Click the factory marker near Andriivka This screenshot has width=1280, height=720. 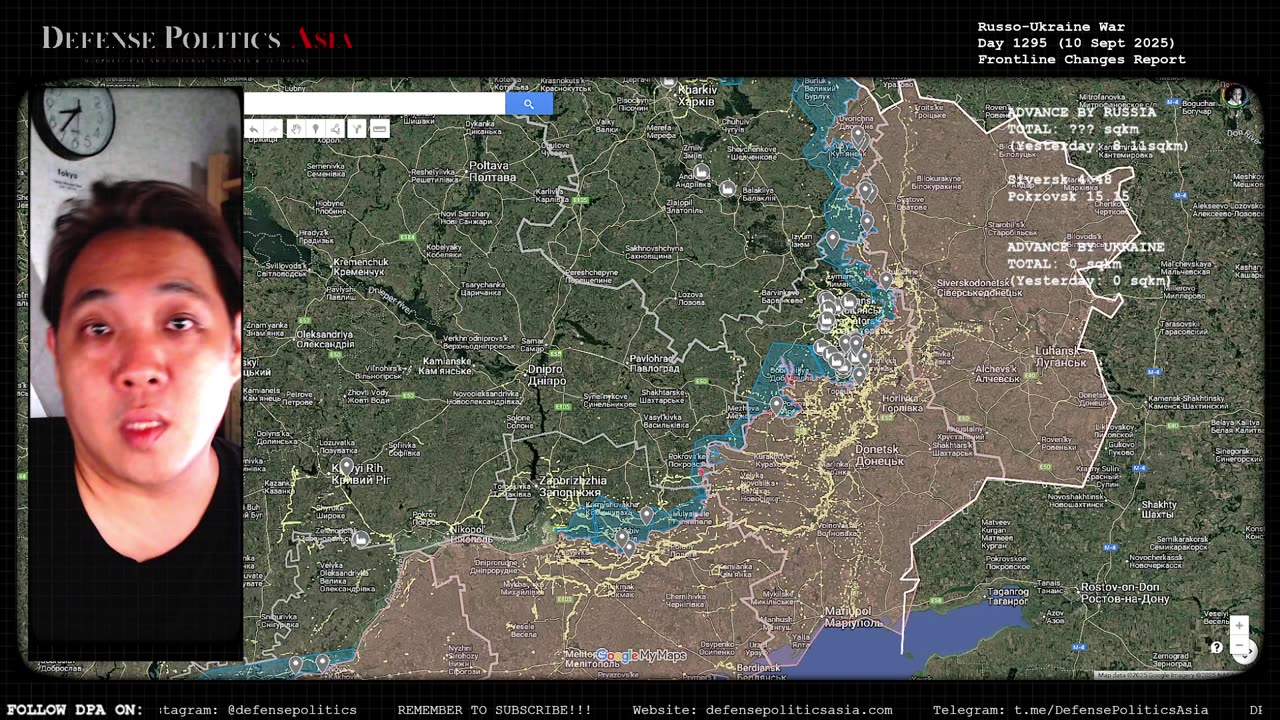(x=702, y=173)
